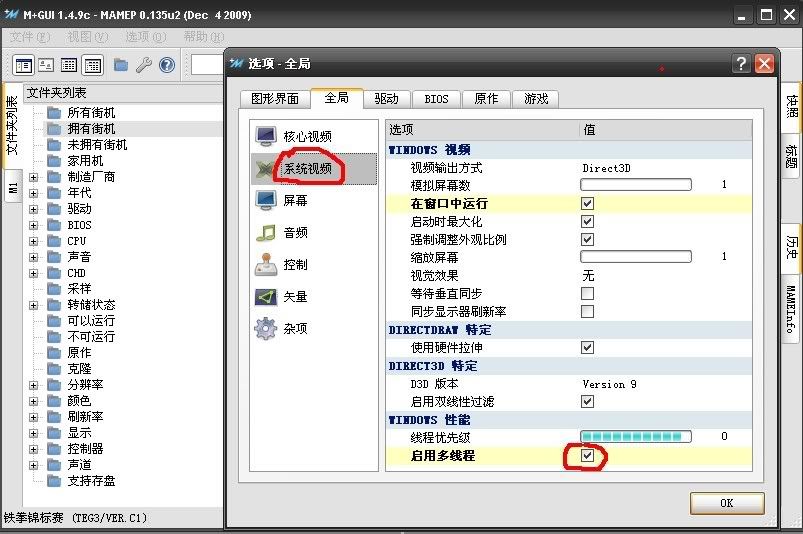Switch to the 驱动 tab

387,99
